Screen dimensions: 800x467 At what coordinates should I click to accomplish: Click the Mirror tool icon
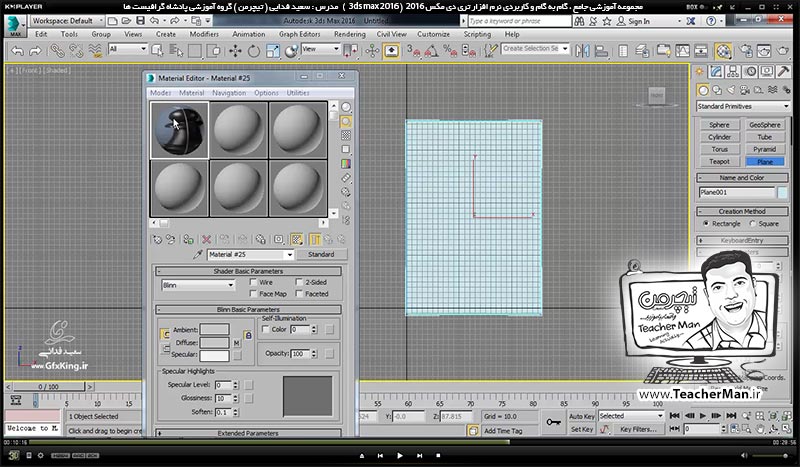coord(582,51)
